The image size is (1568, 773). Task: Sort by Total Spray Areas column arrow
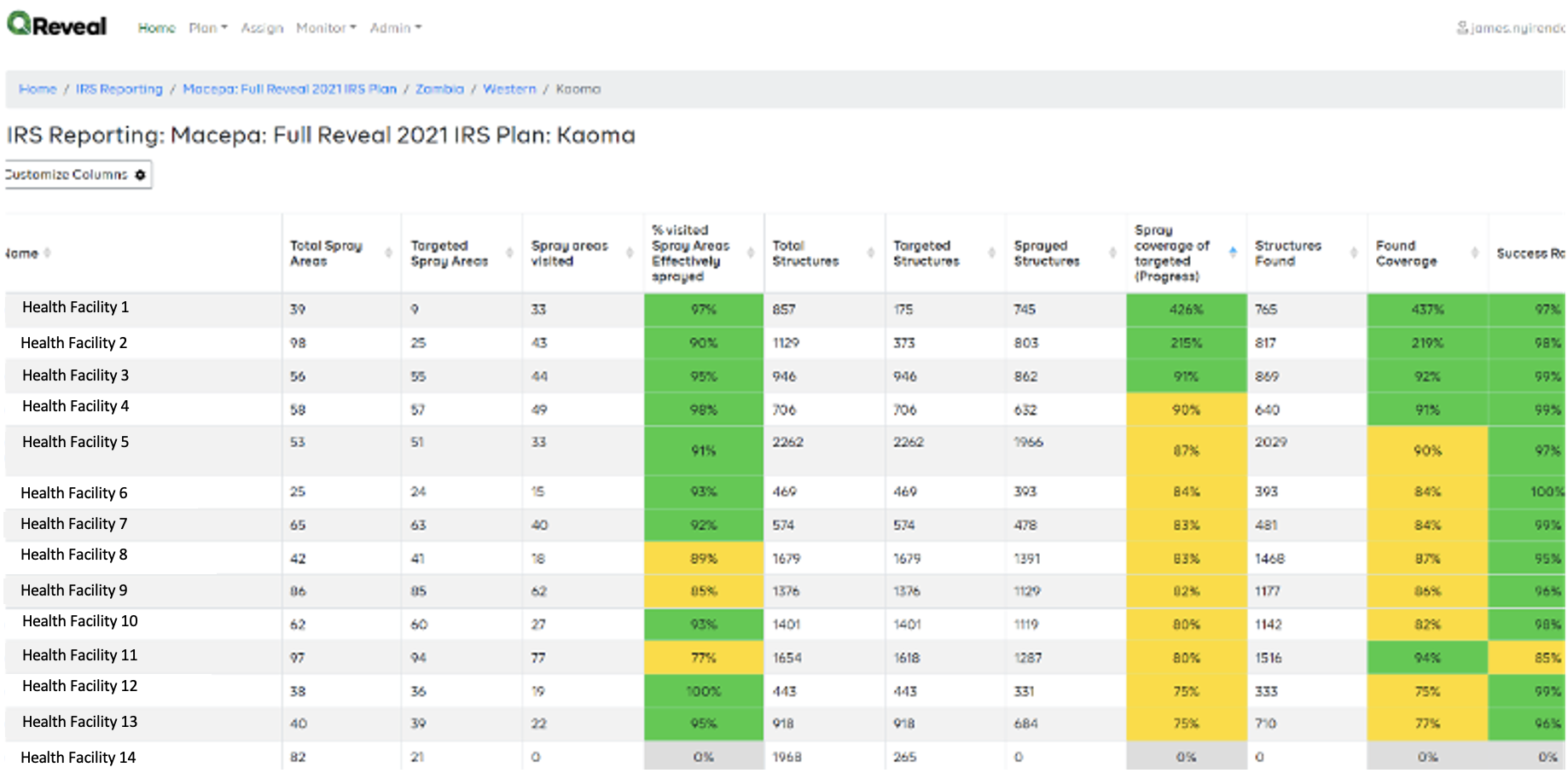(389, 253)
